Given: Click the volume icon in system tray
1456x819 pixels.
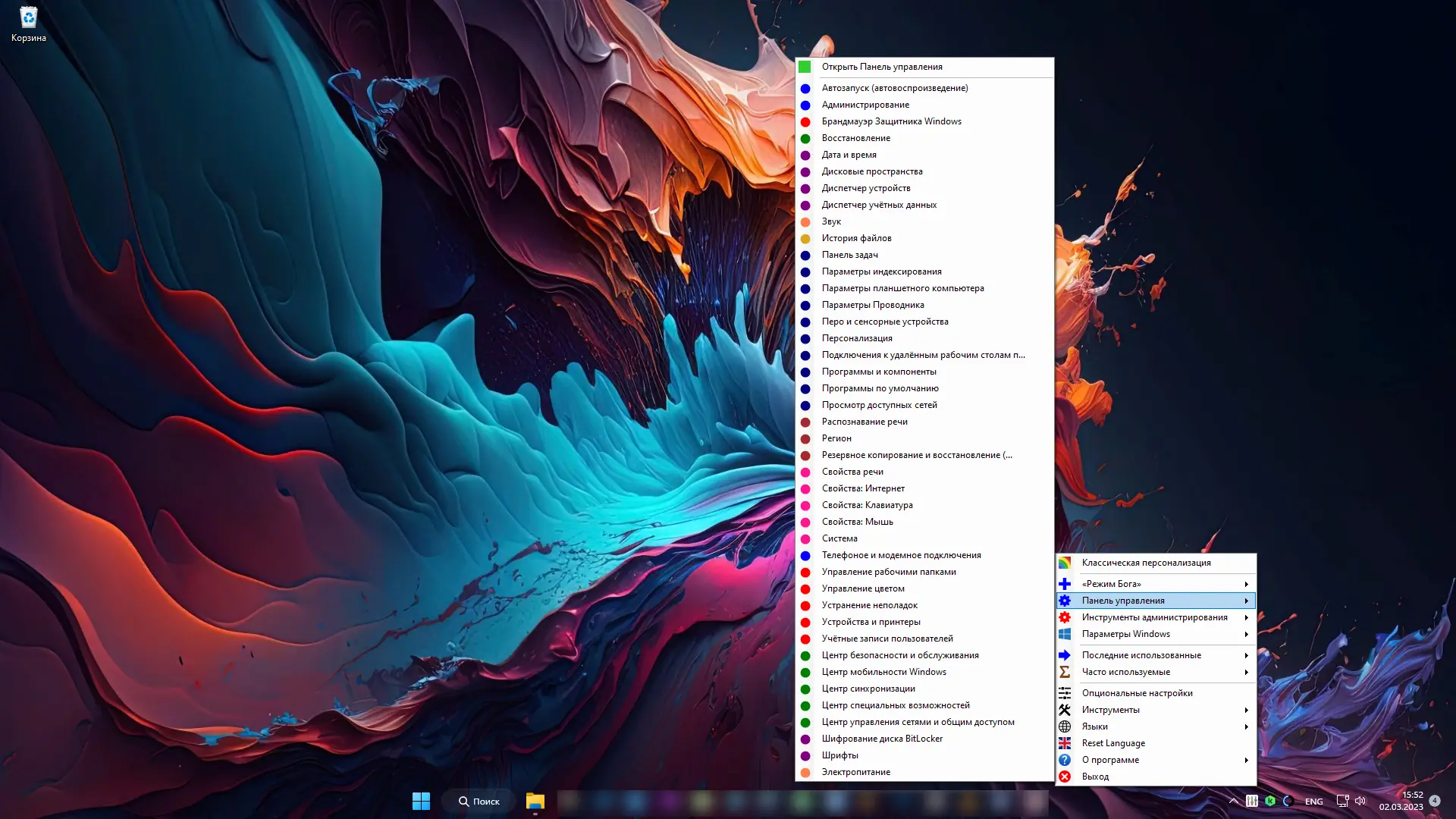Looking at the screenshot, I should tap(1360, 801).
